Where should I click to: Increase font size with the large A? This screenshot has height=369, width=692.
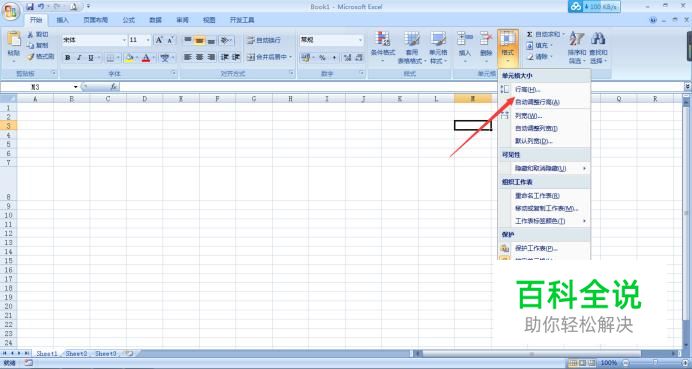(x=159, y=40)
